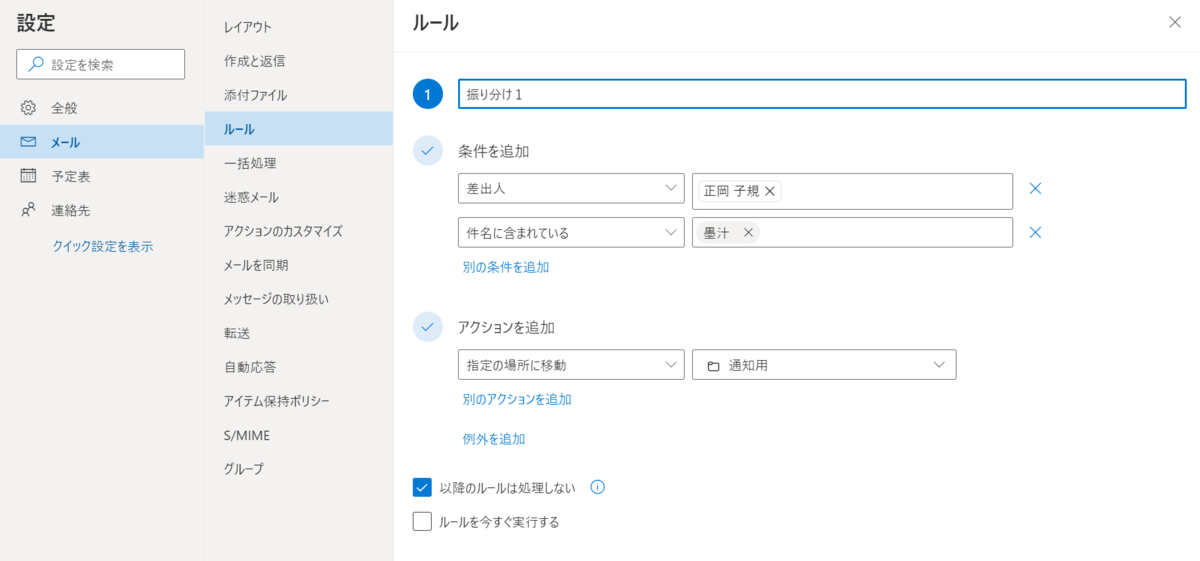
Task: Click the 設定を検索 search box
Action: (101, 64)
